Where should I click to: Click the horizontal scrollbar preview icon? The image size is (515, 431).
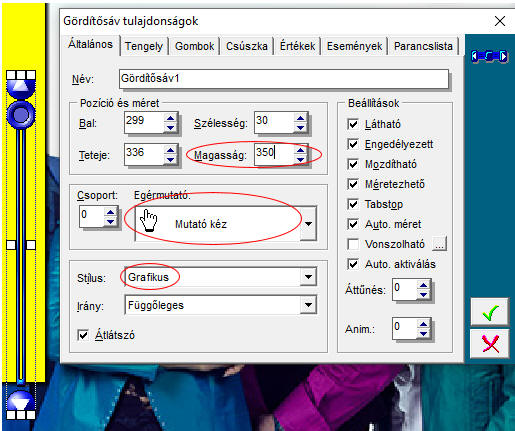coord(489,56)
